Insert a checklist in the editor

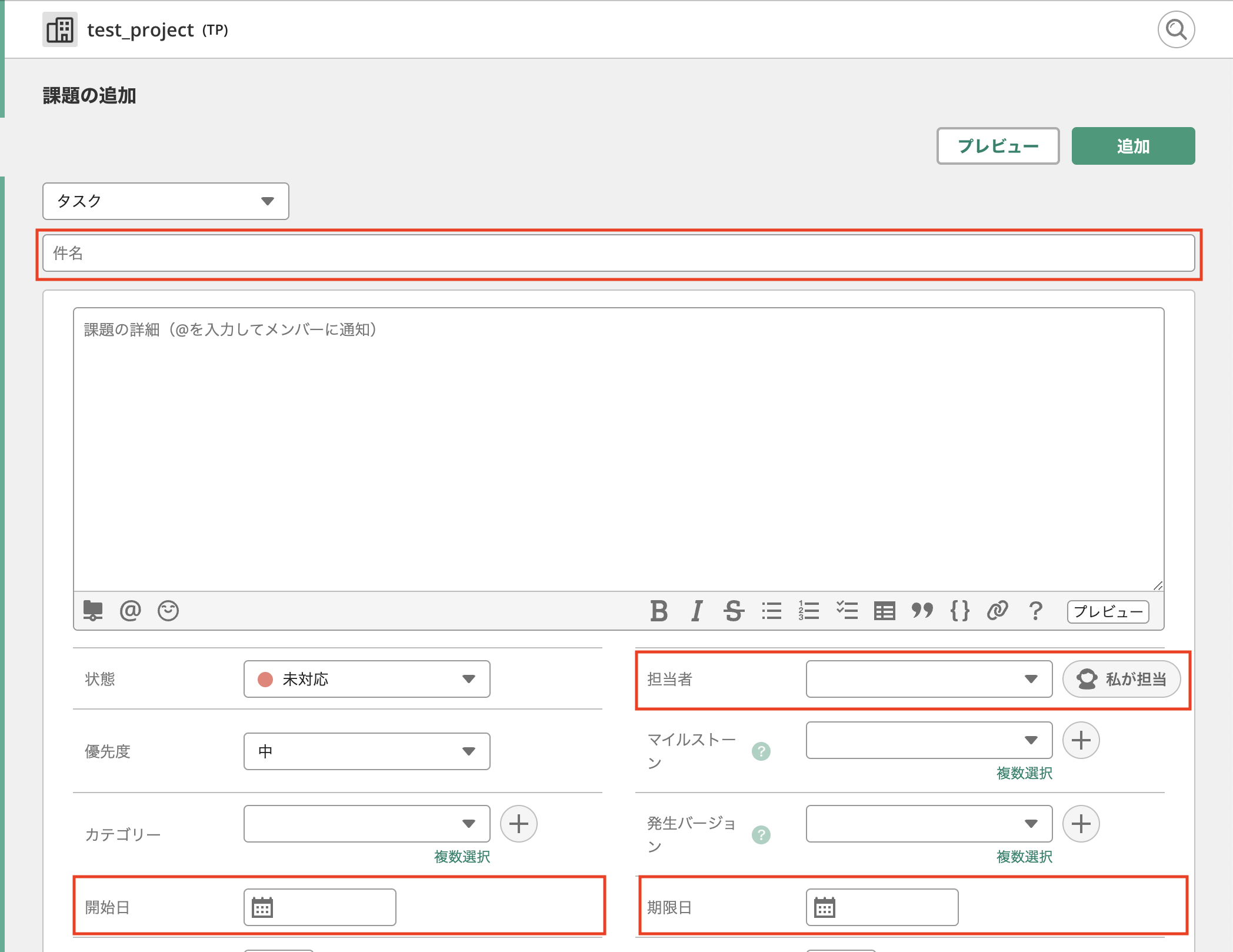click(x=847, y=611)
